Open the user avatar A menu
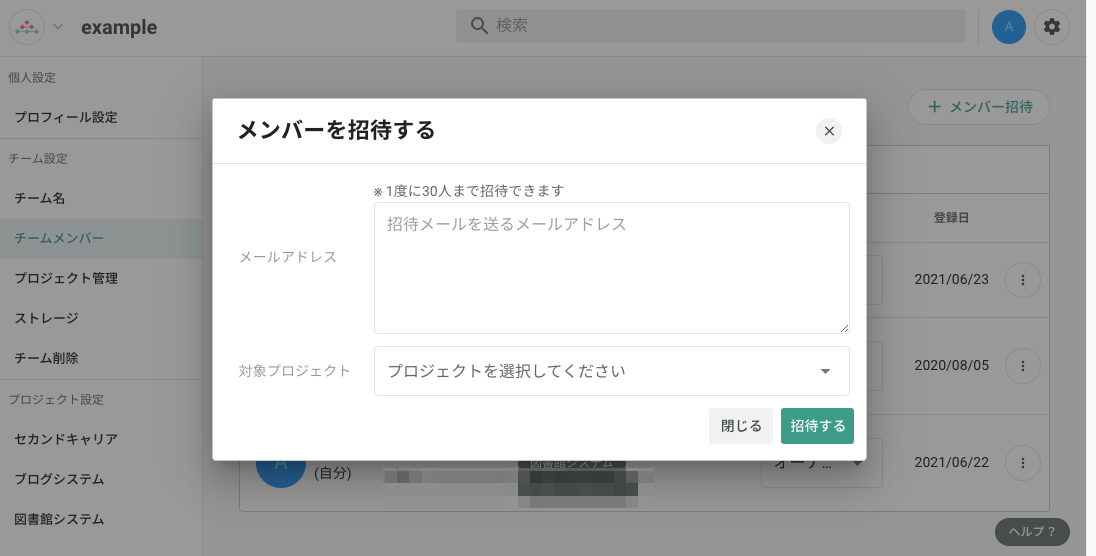 (x=1009, y=27)
